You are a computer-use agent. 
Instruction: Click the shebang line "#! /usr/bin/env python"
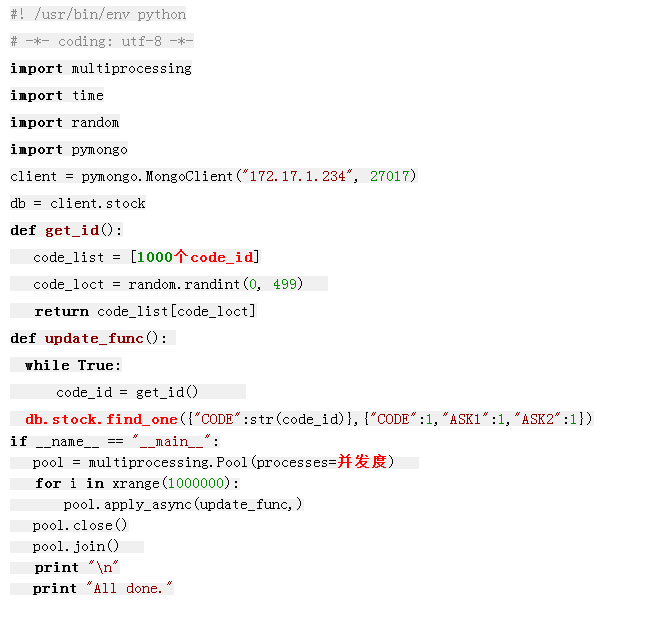click(x=98, y=14)
